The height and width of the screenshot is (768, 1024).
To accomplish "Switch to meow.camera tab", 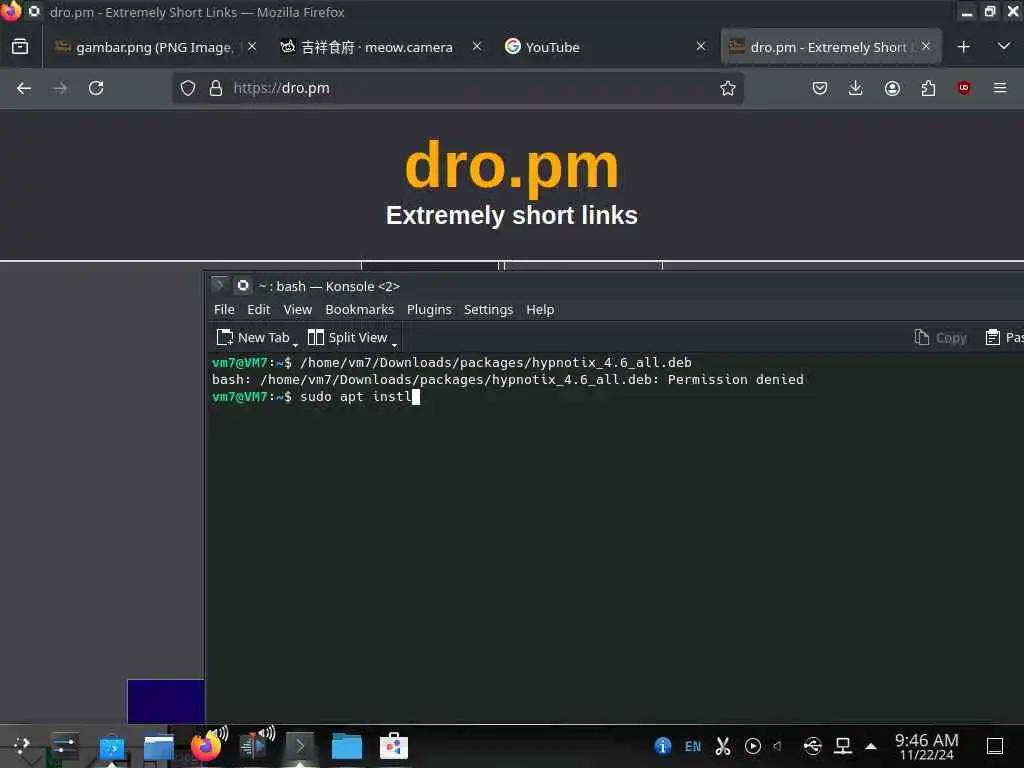I will [376, 47].
